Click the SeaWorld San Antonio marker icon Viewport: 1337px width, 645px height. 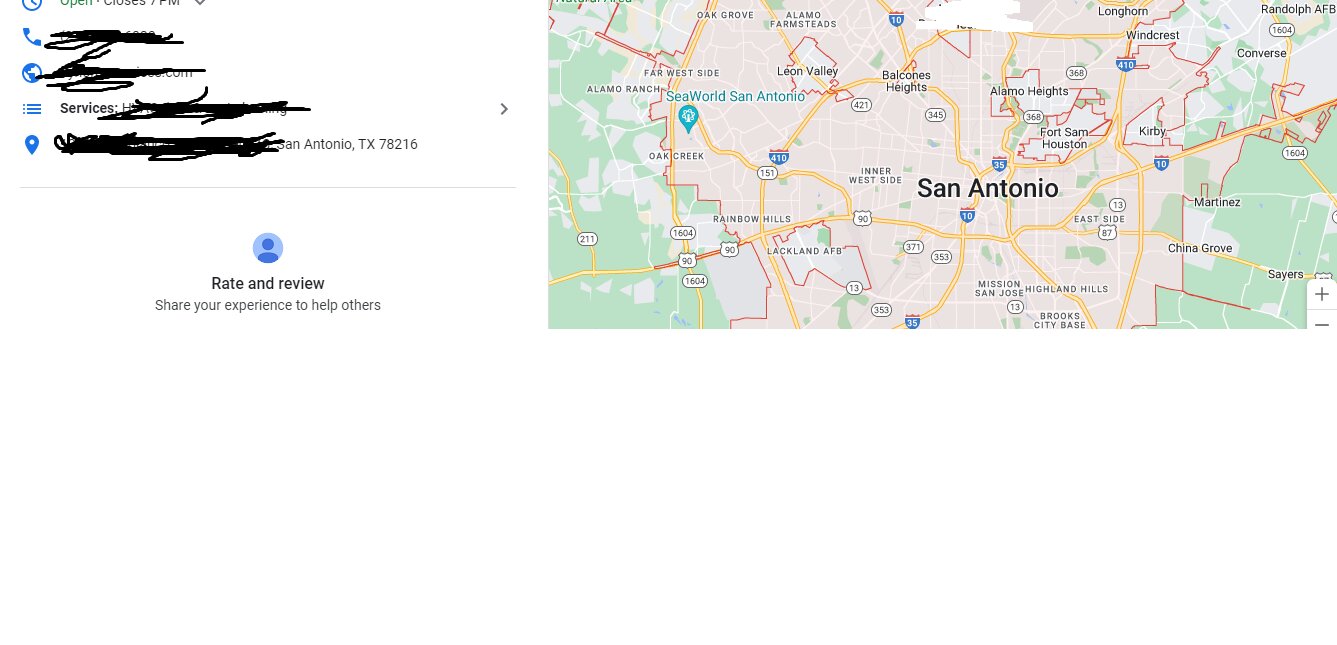click(x=688, y=119)
